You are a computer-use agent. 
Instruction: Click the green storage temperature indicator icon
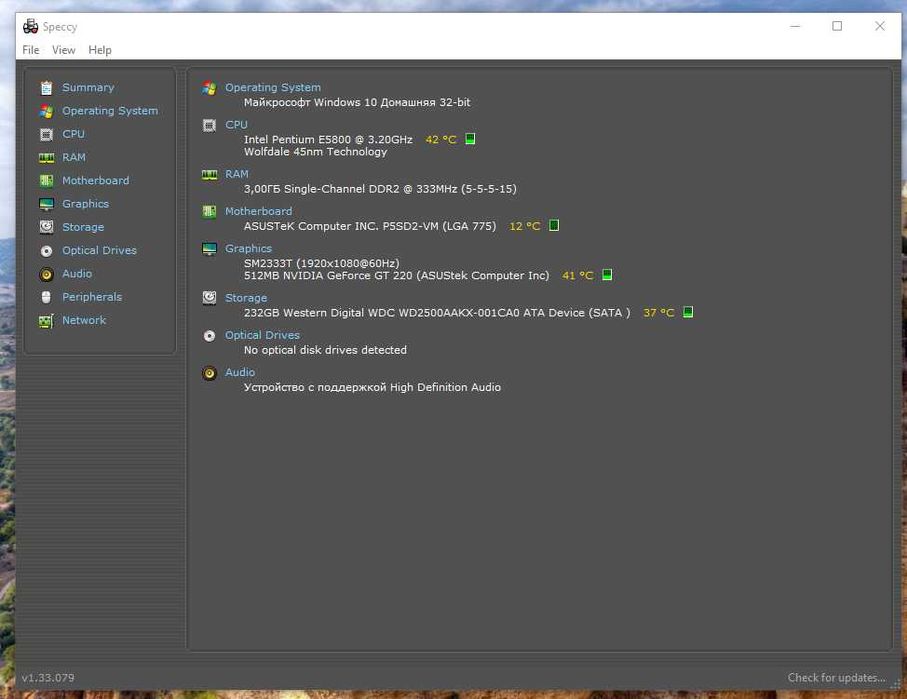click(x=688, y=312)
